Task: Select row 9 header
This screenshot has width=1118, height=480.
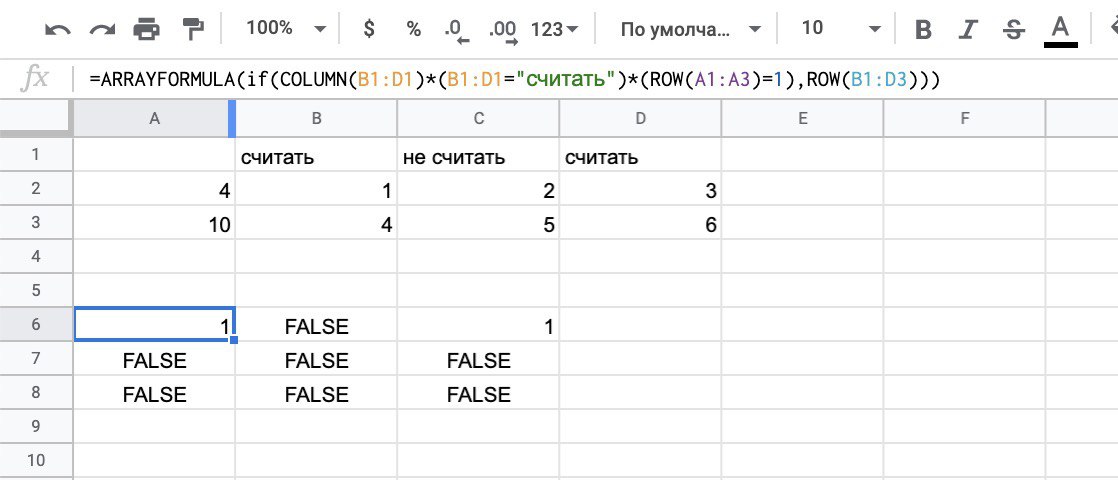Action: tap(36, 427)
